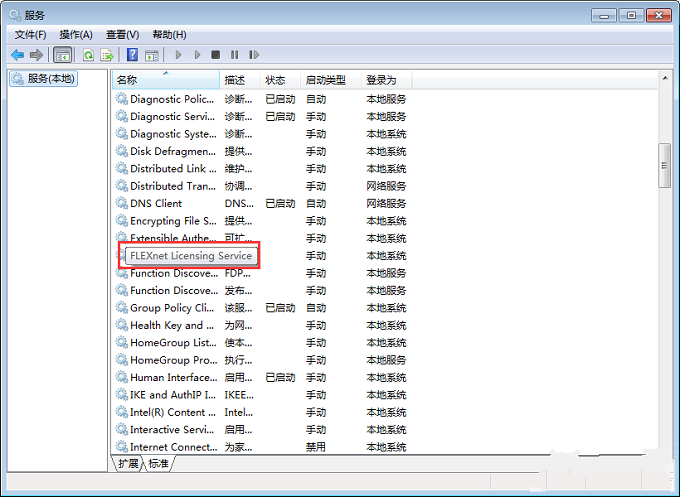Screen dimensions: 680x497
Task: Click the Back arrow toolbar icon
Action: pos(17,55)
